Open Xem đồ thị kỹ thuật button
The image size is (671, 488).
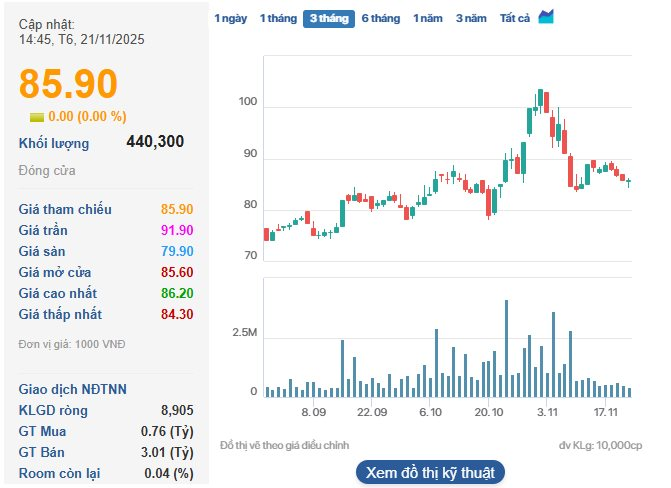(430, 472)
